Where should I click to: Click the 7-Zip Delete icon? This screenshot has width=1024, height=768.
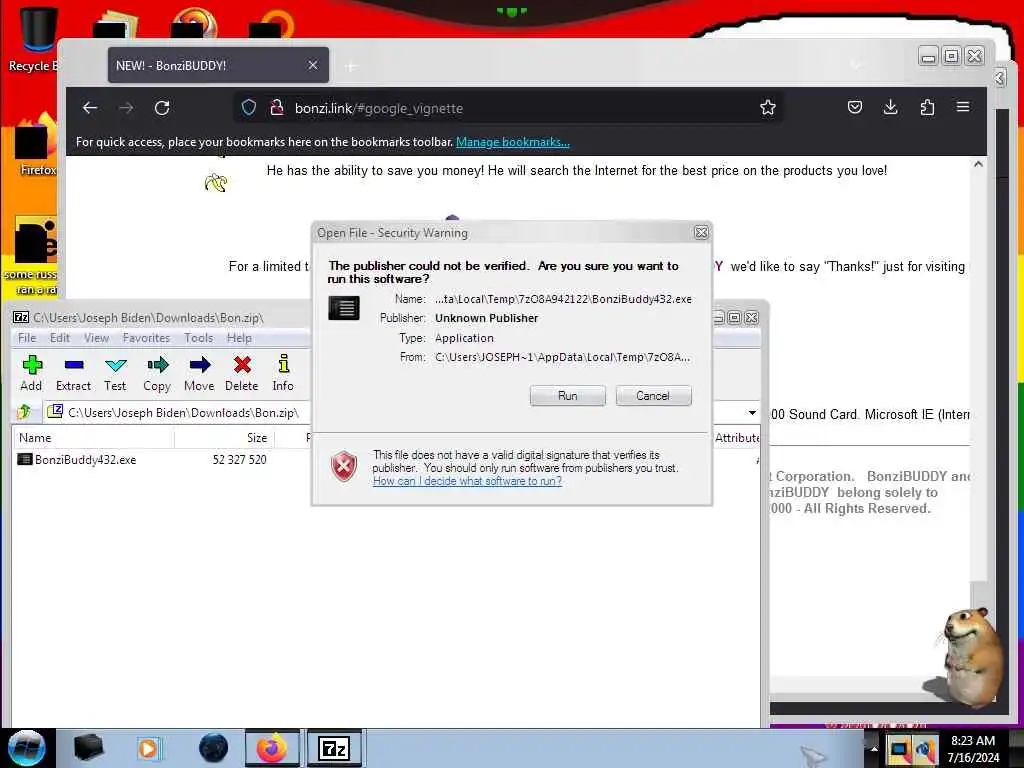pyautogui.click(x=242, y=373)
